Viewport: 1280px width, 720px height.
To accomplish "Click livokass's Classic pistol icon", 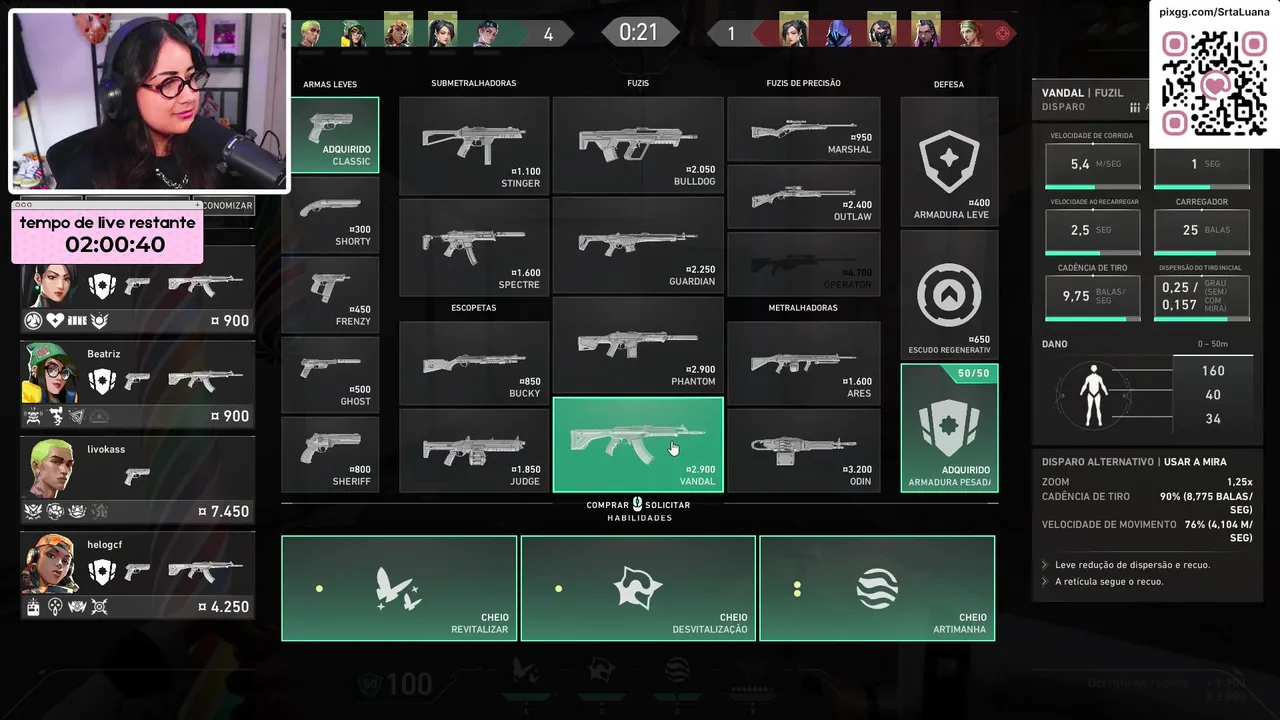I will coord(137,476).
